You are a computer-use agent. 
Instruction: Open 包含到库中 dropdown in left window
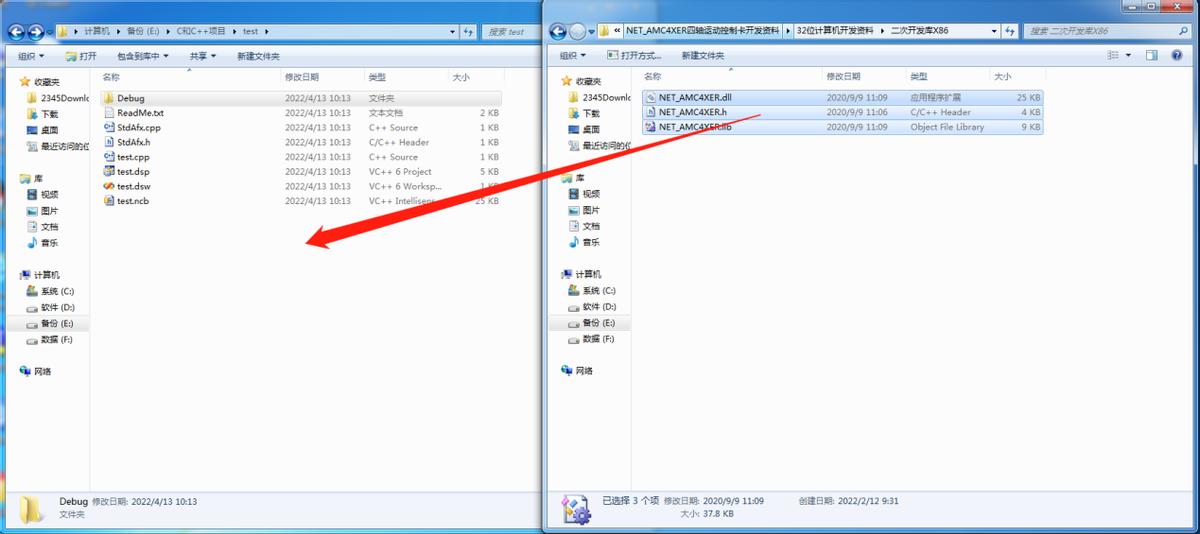(x=142, y=56)
